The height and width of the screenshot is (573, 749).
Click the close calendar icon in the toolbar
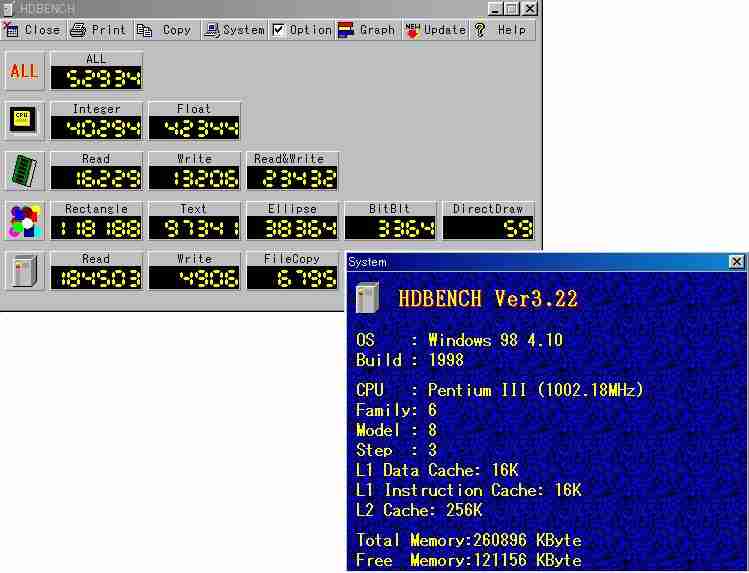10,30
